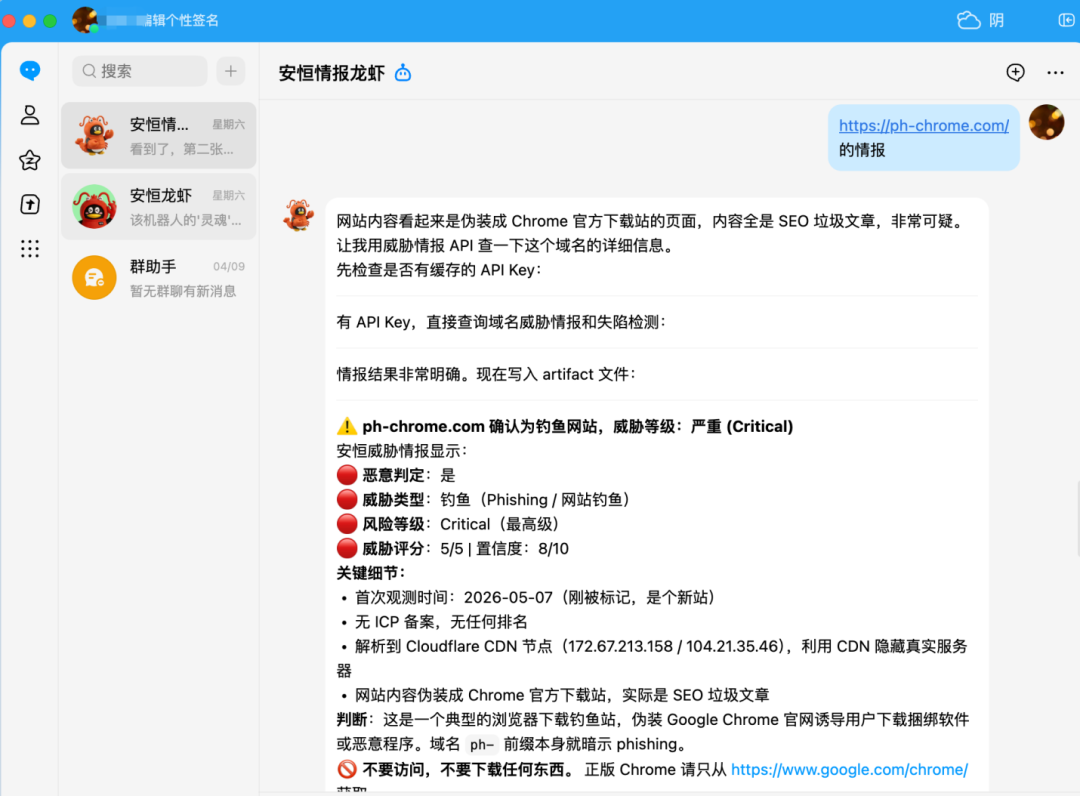Viewport: 1080px width, 796px height.
Task: Click the chat title 安恒情报龙虾
Action: tap(331, 73)
